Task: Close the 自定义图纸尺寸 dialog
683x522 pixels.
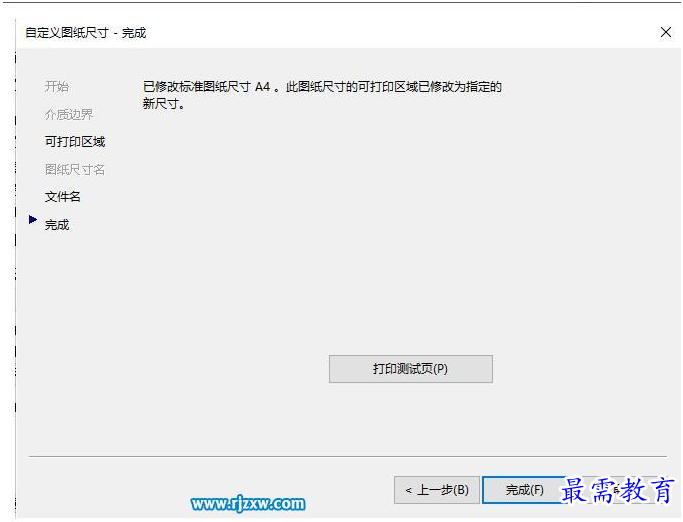Action: pyautogui.click(x=666, y=32)
